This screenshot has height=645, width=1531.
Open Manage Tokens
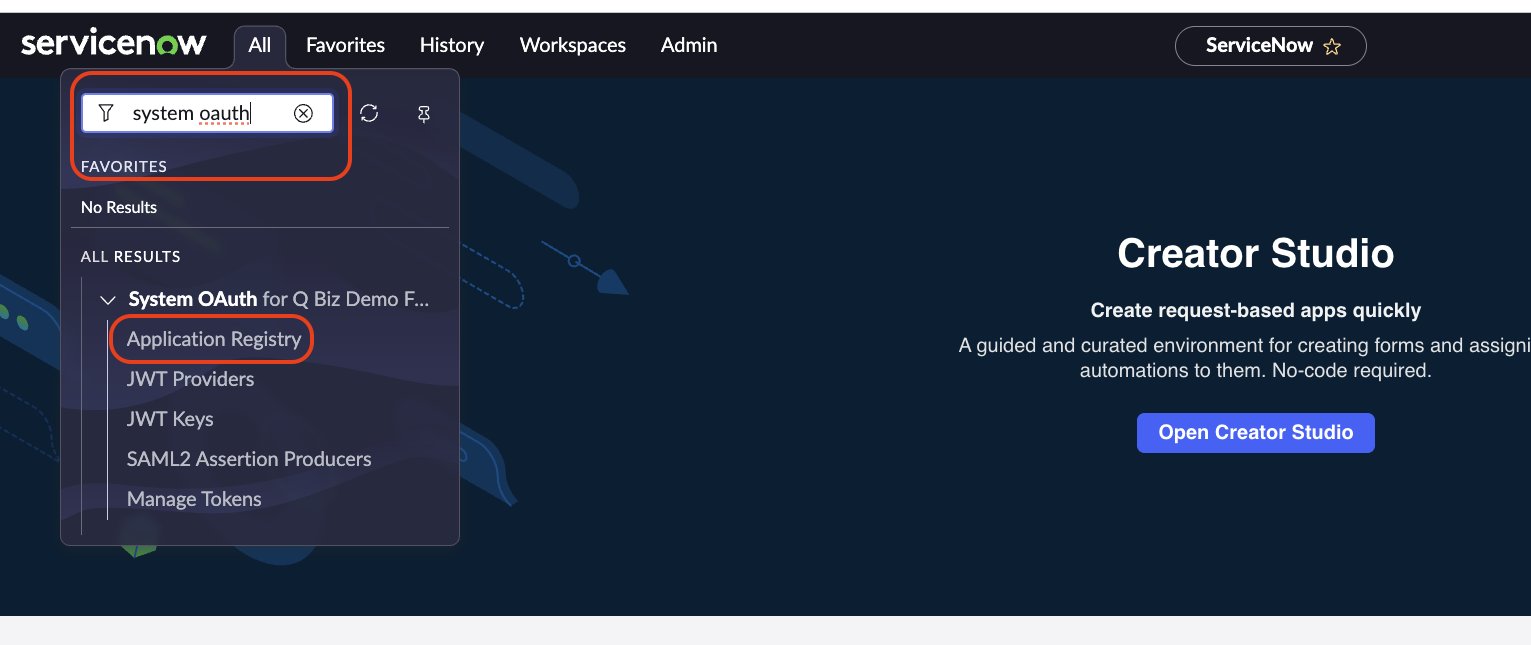point(194,499)
